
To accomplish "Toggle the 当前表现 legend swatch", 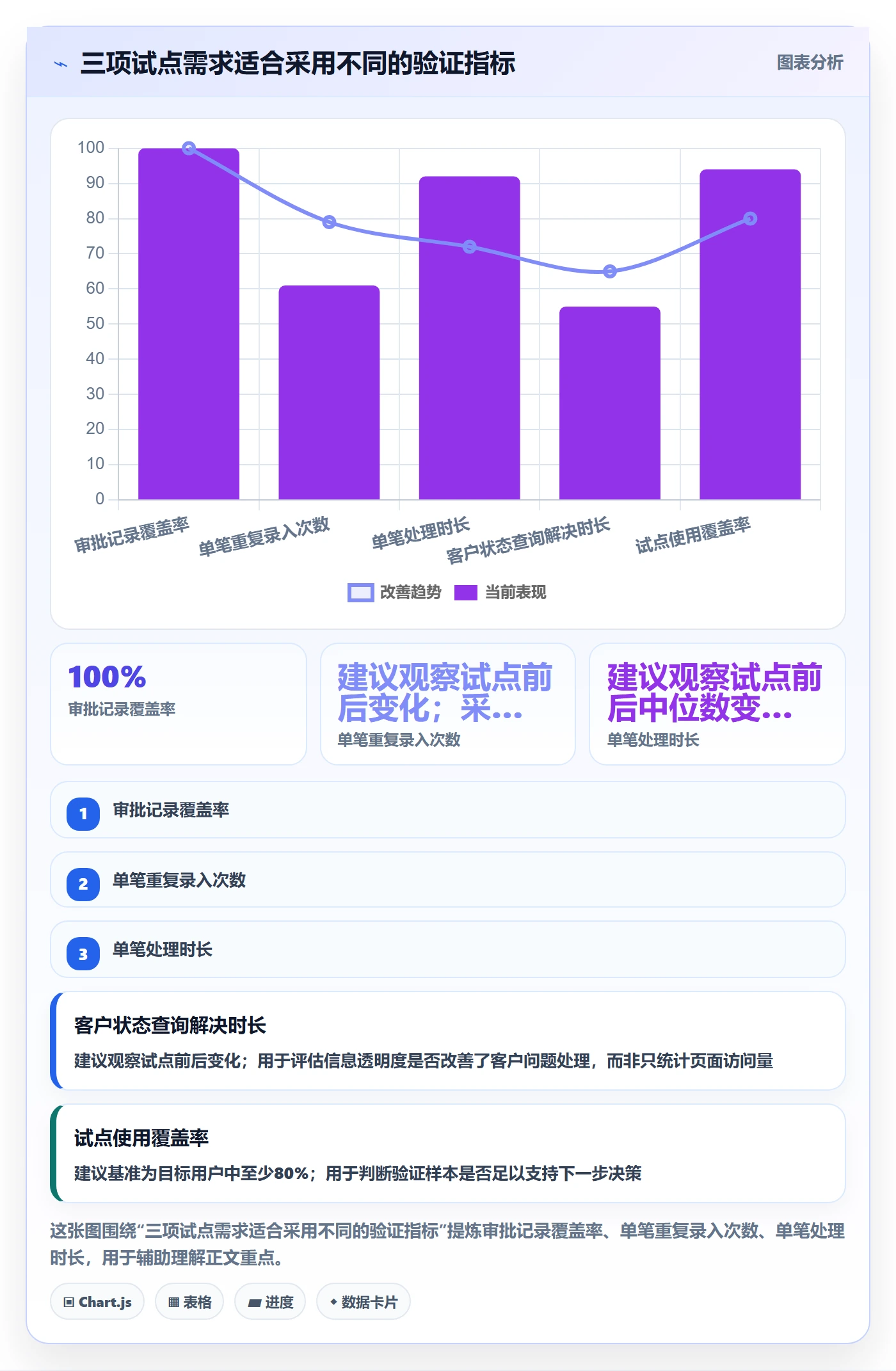I will [466, 593].
